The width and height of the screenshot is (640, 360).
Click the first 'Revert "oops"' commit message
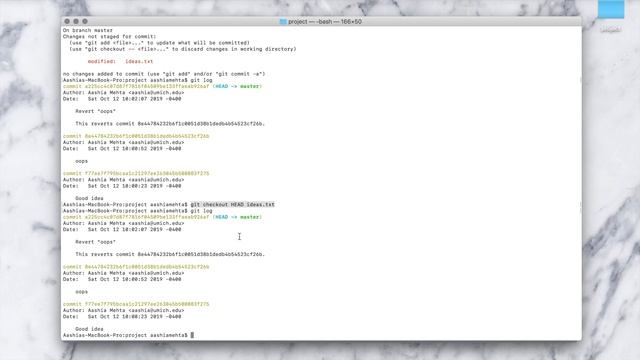coord(96,111)
